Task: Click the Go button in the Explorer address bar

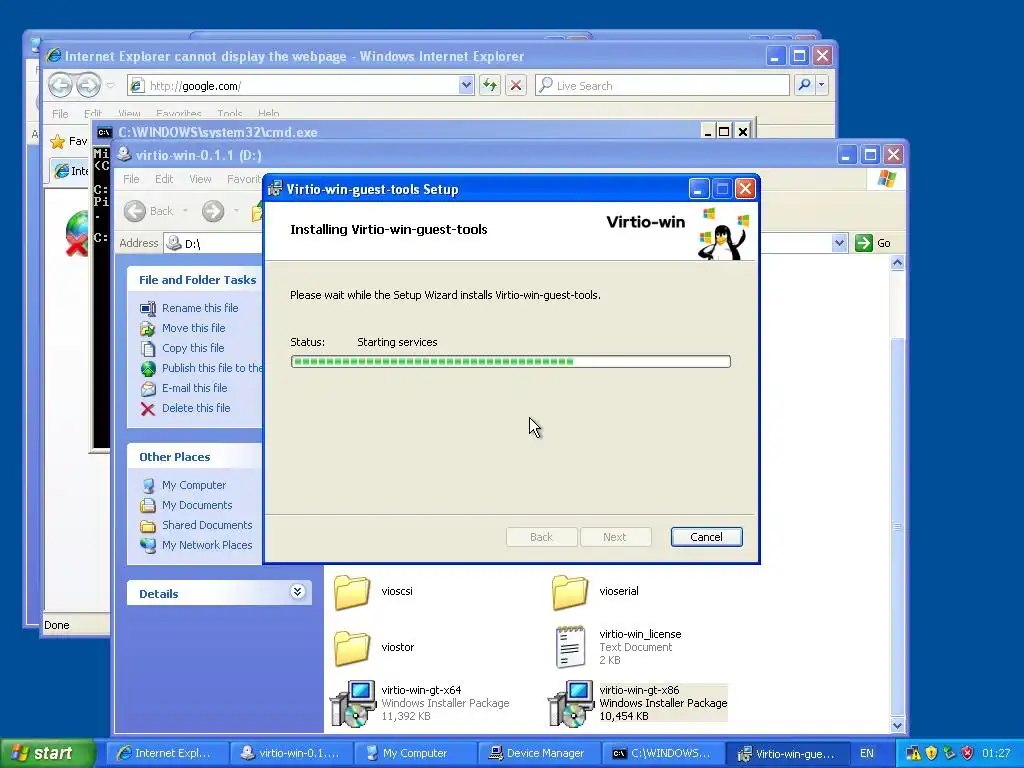Action: click(872, 243)
